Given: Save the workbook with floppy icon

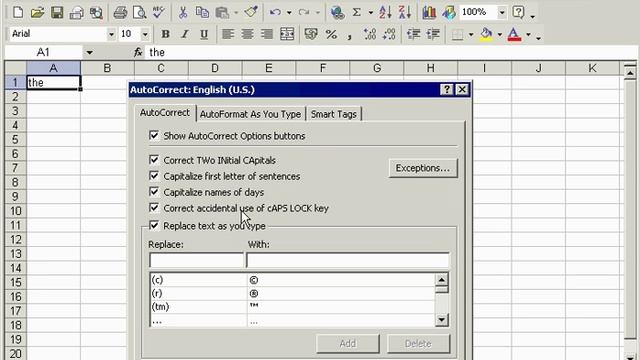Looking at the screenshot, I should [57, 13].
